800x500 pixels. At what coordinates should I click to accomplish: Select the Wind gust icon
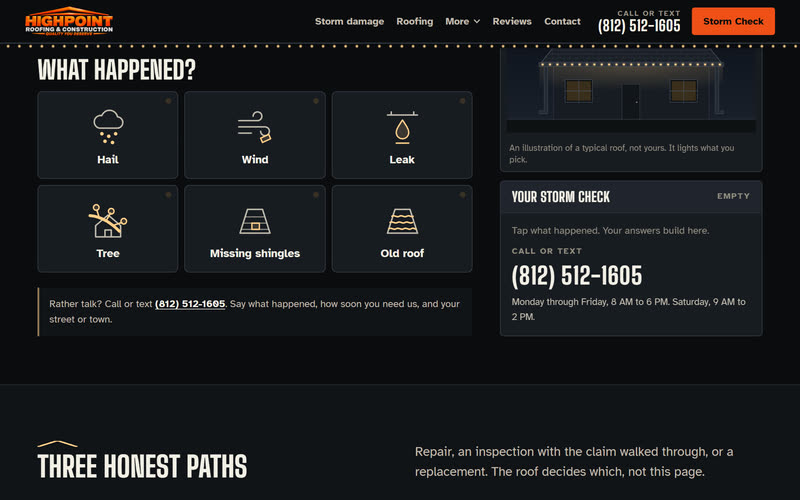point(255,127)
